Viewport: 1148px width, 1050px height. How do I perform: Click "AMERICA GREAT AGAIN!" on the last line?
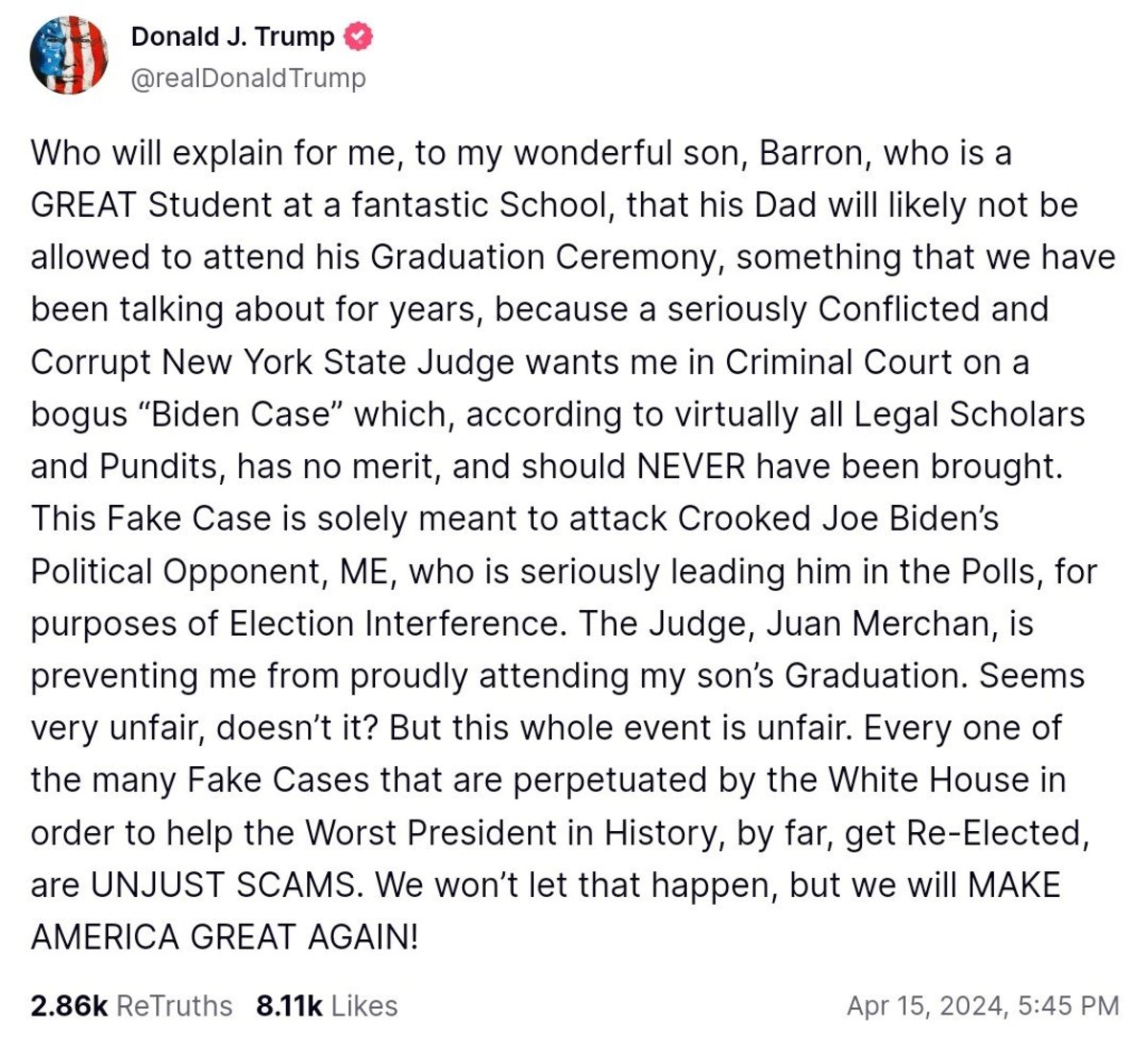point(225,937)
